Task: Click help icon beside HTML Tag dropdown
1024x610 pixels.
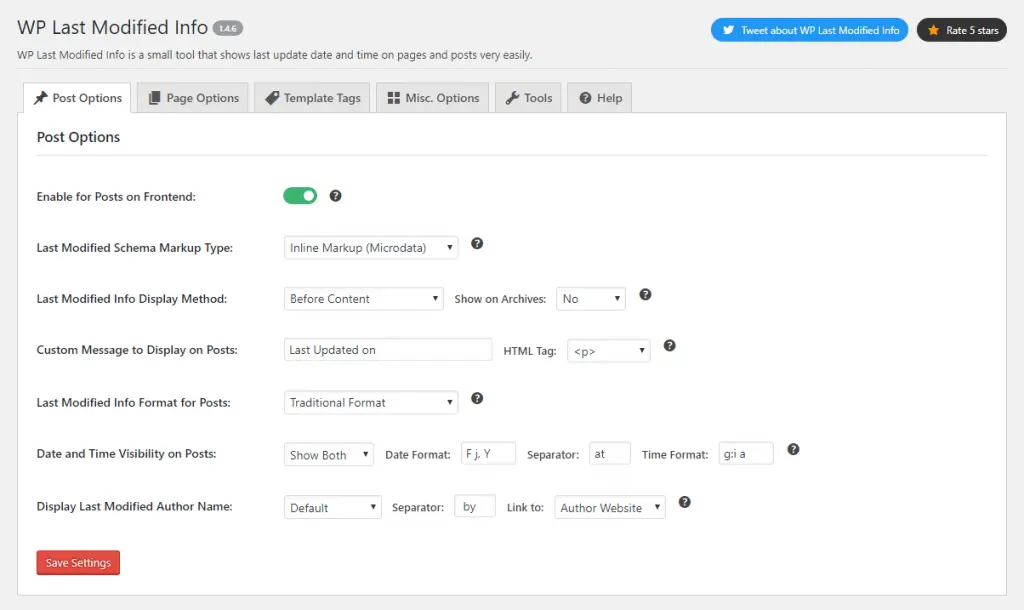Action: click(669, 345)
